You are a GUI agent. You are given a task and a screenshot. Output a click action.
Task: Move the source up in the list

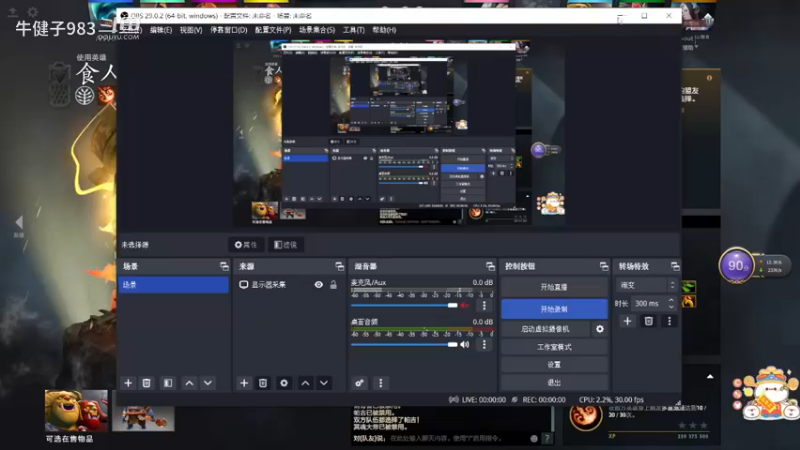(305, 383)
